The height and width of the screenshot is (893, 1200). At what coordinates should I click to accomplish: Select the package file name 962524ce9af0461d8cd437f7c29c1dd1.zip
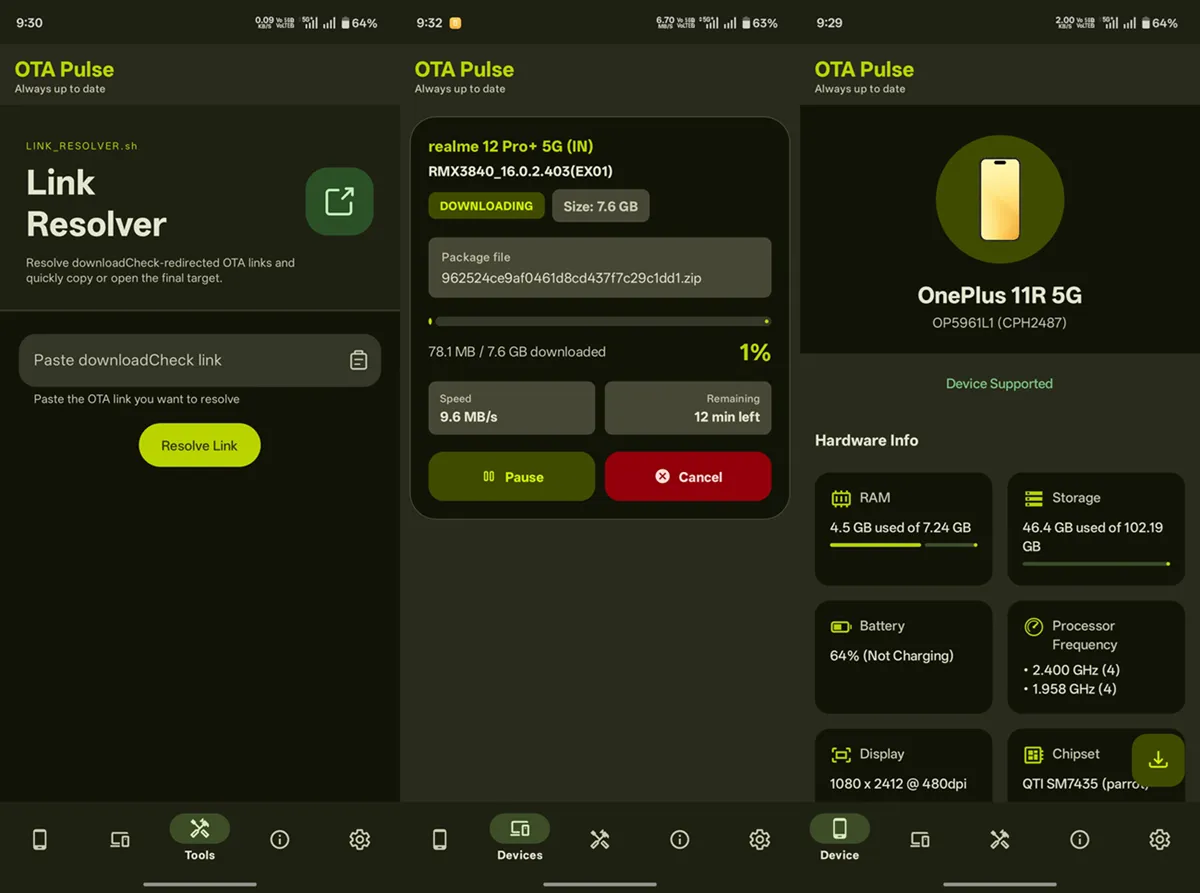coord(571,278)
